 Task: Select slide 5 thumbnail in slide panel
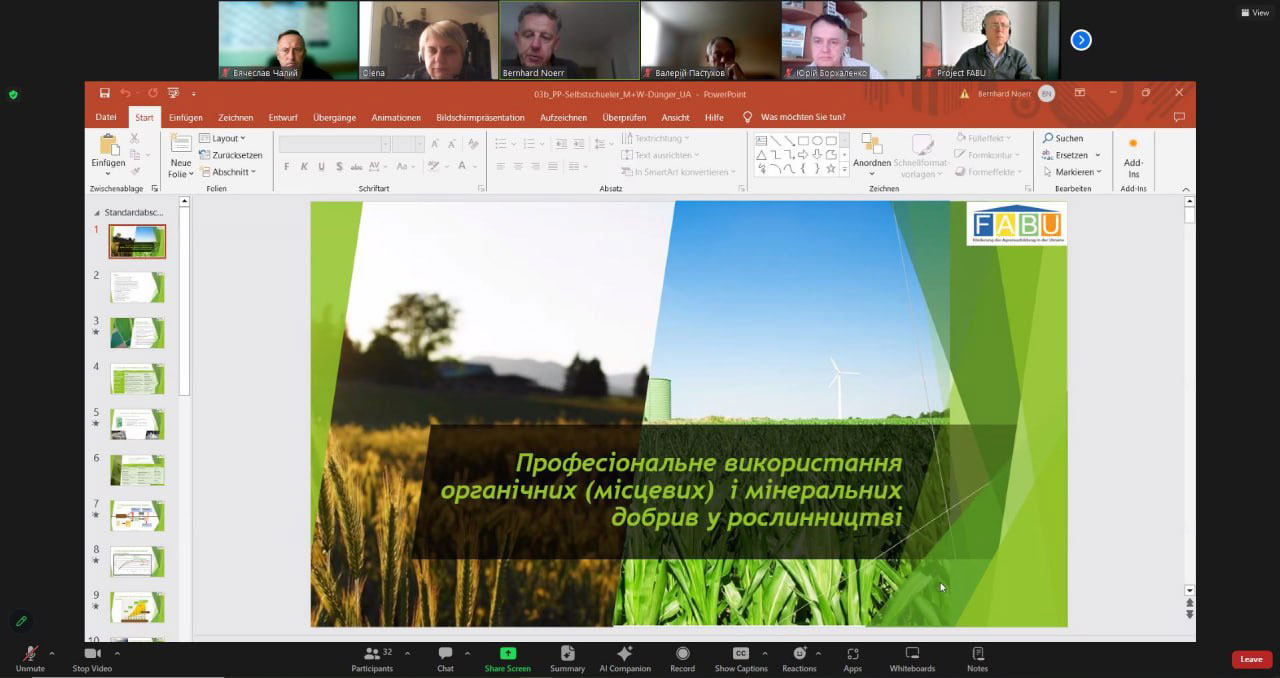(x=138, y=424)
